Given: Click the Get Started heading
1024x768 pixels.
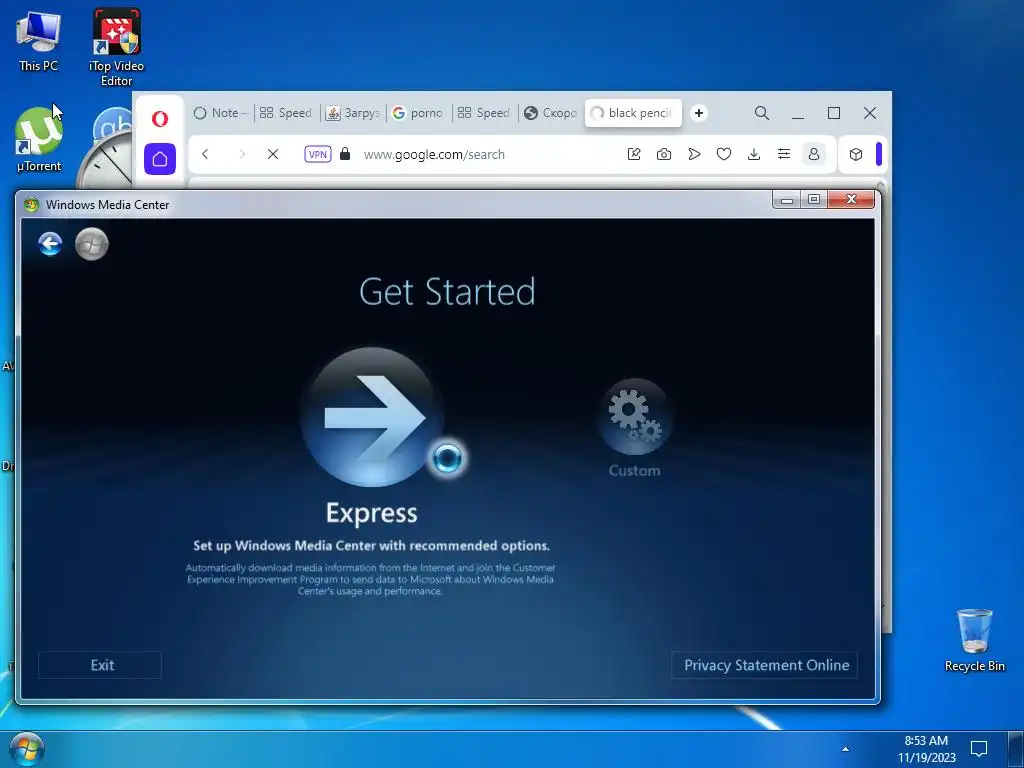Looking at the screenshot, I should coord(447,292).
